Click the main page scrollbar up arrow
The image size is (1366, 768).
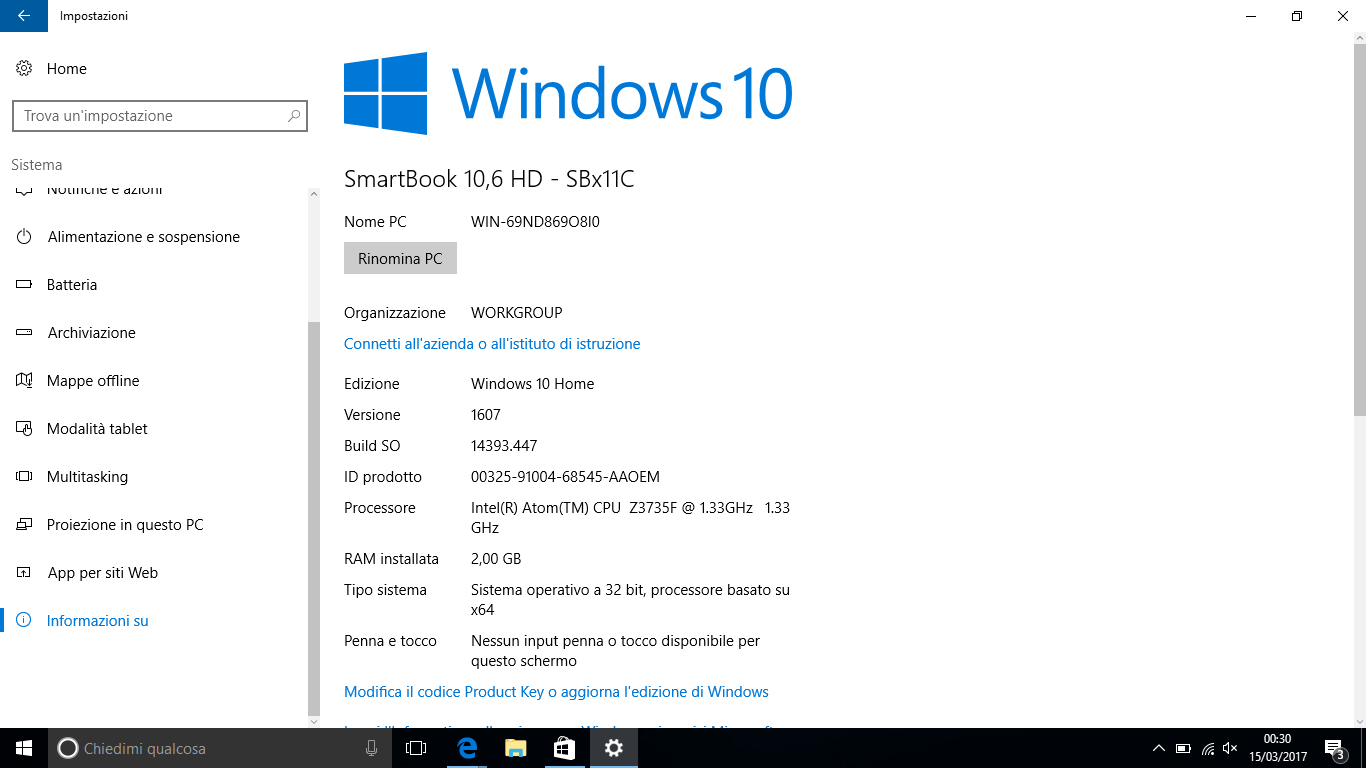click(x=1360, y=38)
